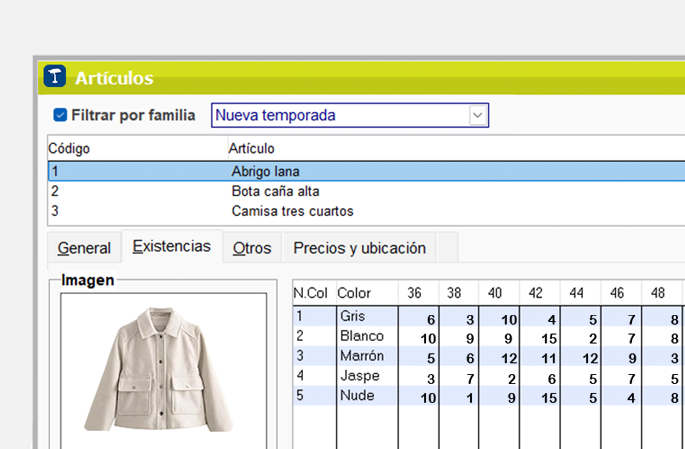
Task: Select the Existencias tab
Action: (x=171, y=247)
